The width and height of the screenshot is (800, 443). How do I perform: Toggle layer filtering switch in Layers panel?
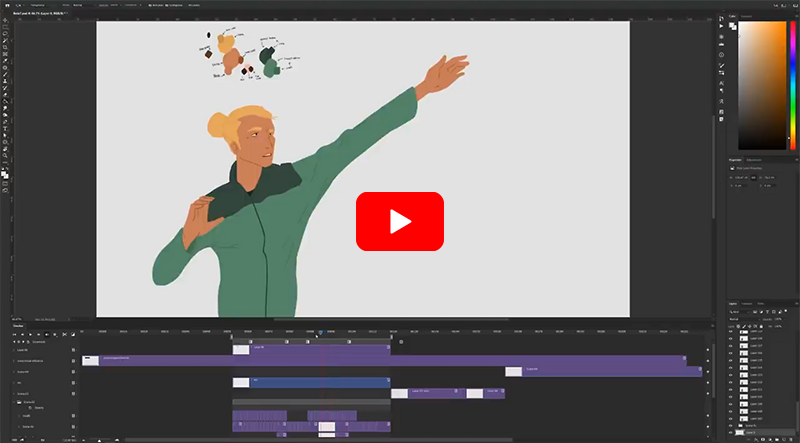tap(786, 311)
